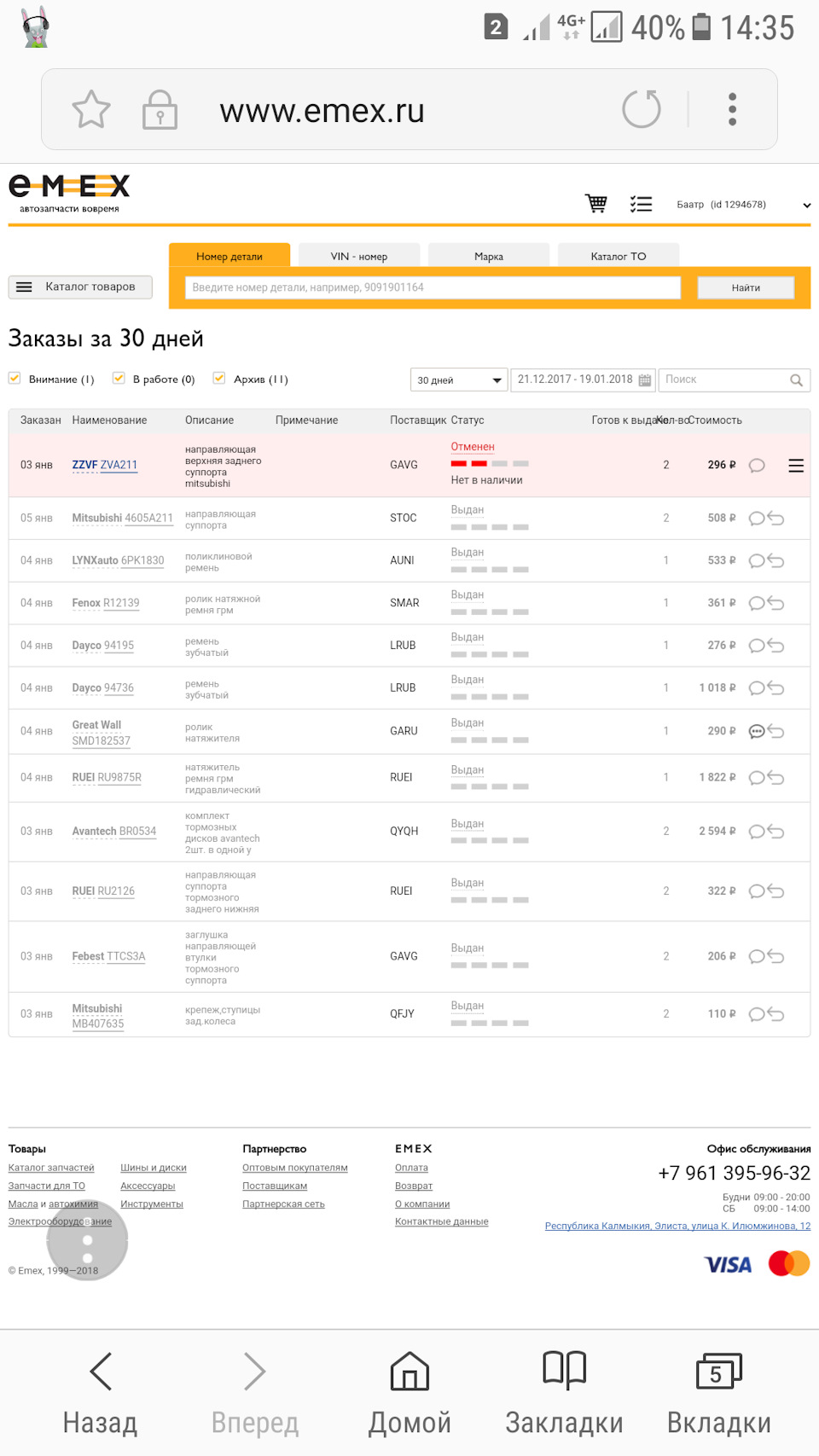This screenshot has height=1456, width=819.
Task: Click the Найти search button
Action: 746,288
